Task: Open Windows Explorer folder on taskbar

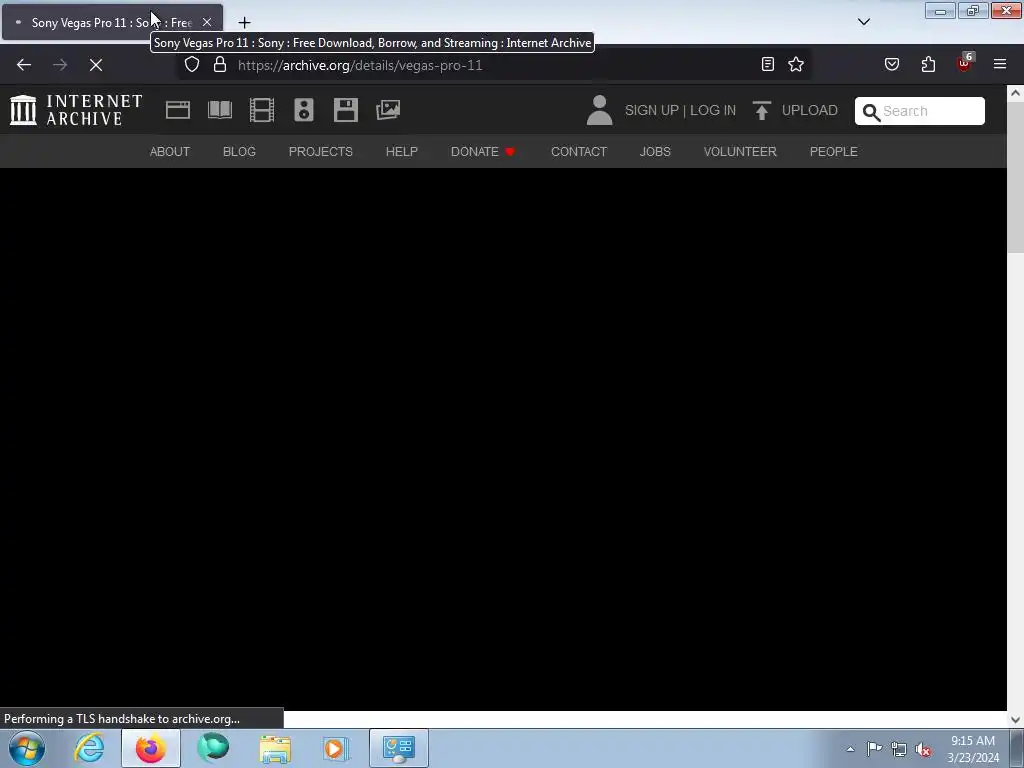Action: (275, 748)
